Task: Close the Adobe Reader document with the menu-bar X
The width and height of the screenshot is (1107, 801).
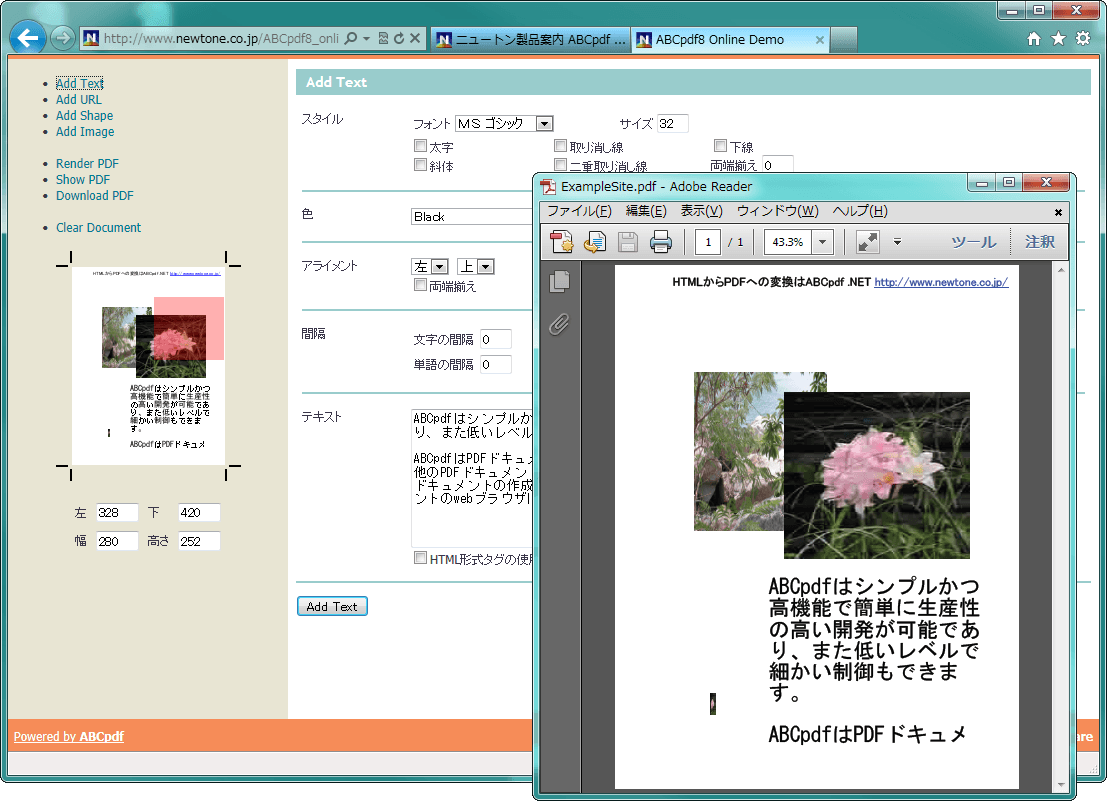Action: 1058,212
